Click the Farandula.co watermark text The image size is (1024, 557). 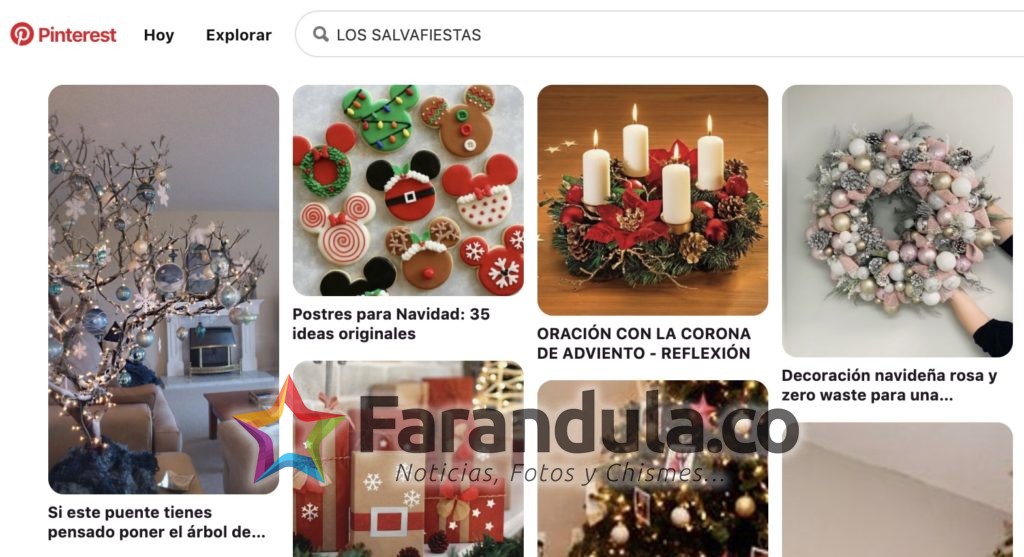(x=578, y=424)
